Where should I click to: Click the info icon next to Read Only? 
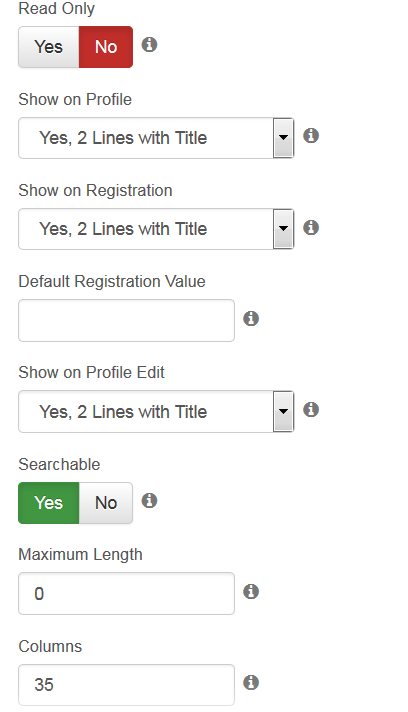click(x=149, y=44)
